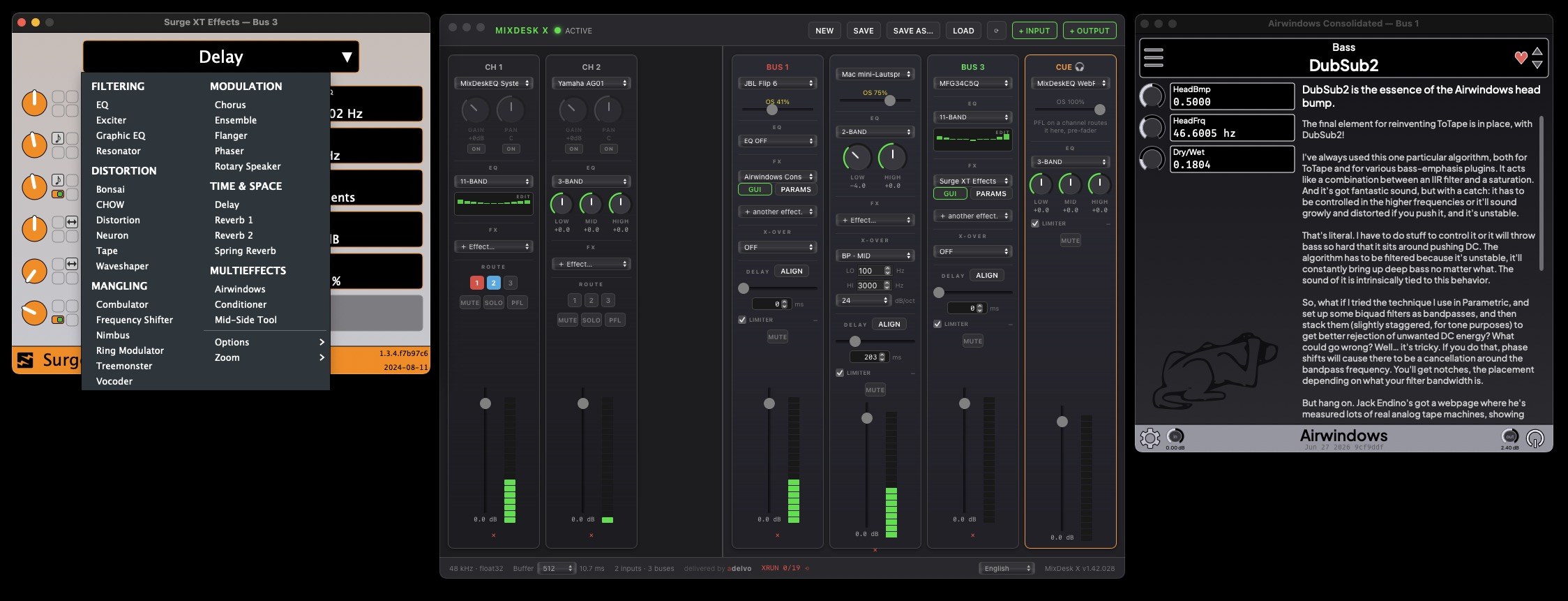Click BUS 3 delay ALIGN button
This screenshot has height=601, width=1568.
pos(986,275)
